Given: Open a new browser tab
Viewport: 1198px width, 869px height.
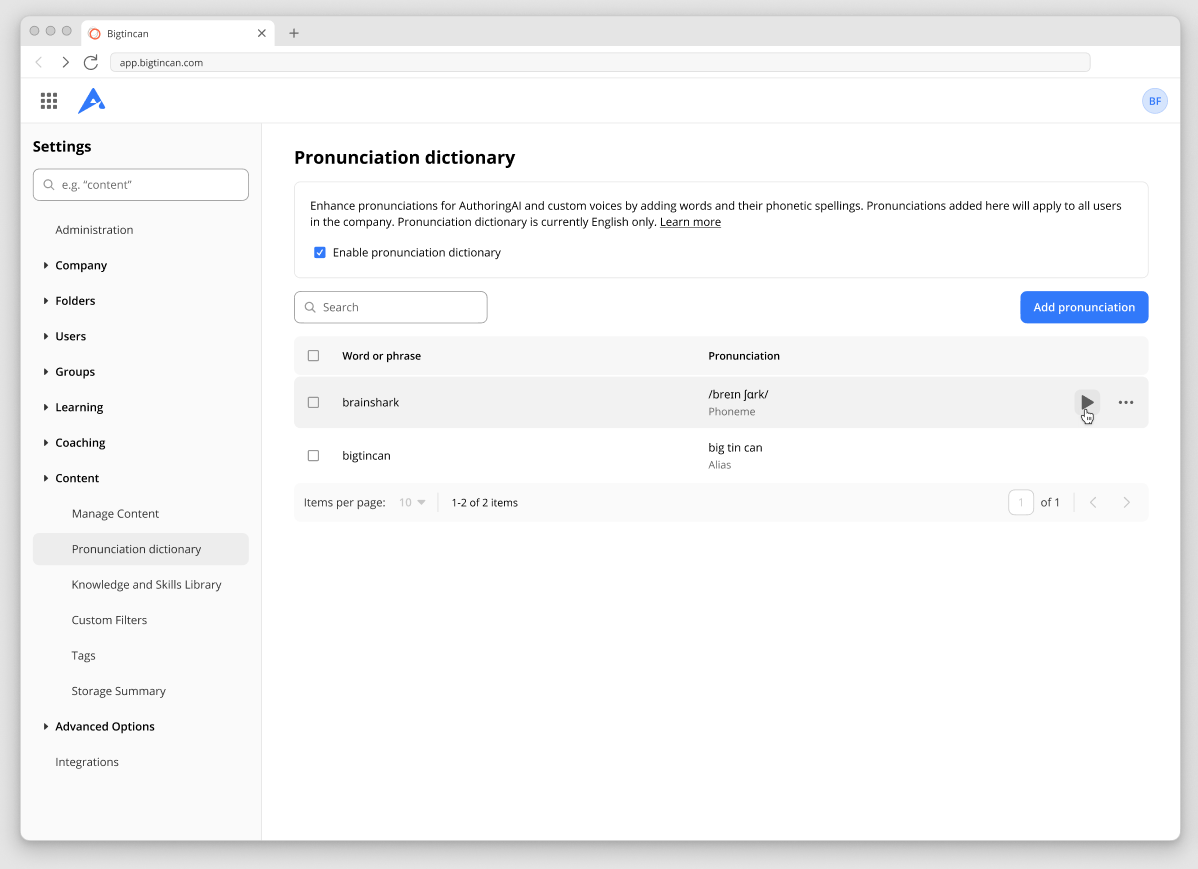Looking at the screenshot, I should [x=294, y=33].
